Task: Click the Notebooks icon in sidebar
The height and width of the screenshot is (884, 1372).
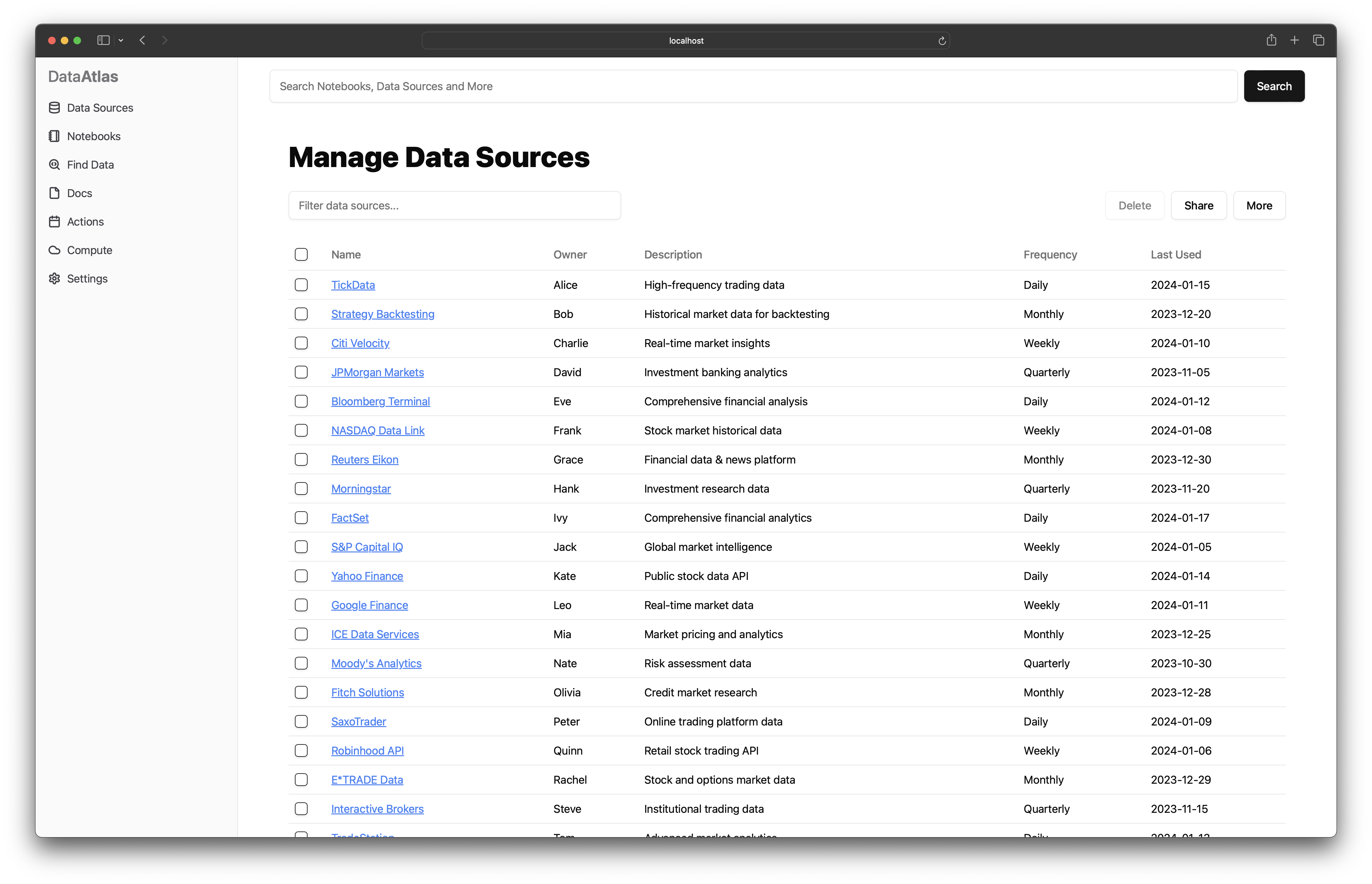Action: click(54, 136)
